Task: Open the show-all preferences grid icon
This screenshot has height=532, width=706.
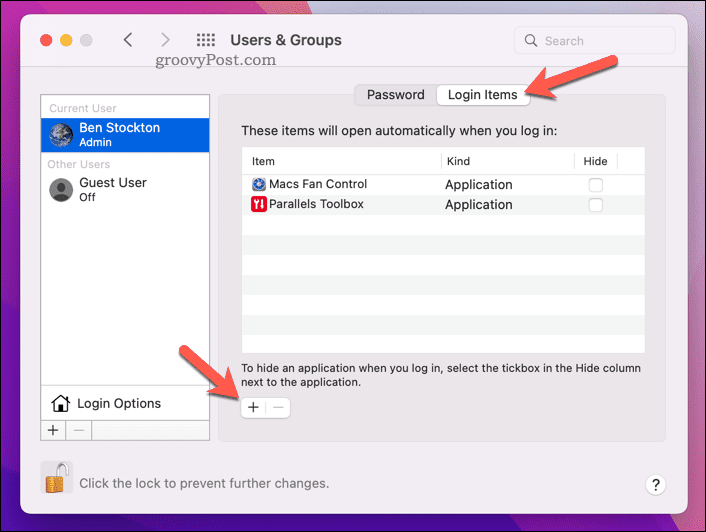Action: coord(206,41)
